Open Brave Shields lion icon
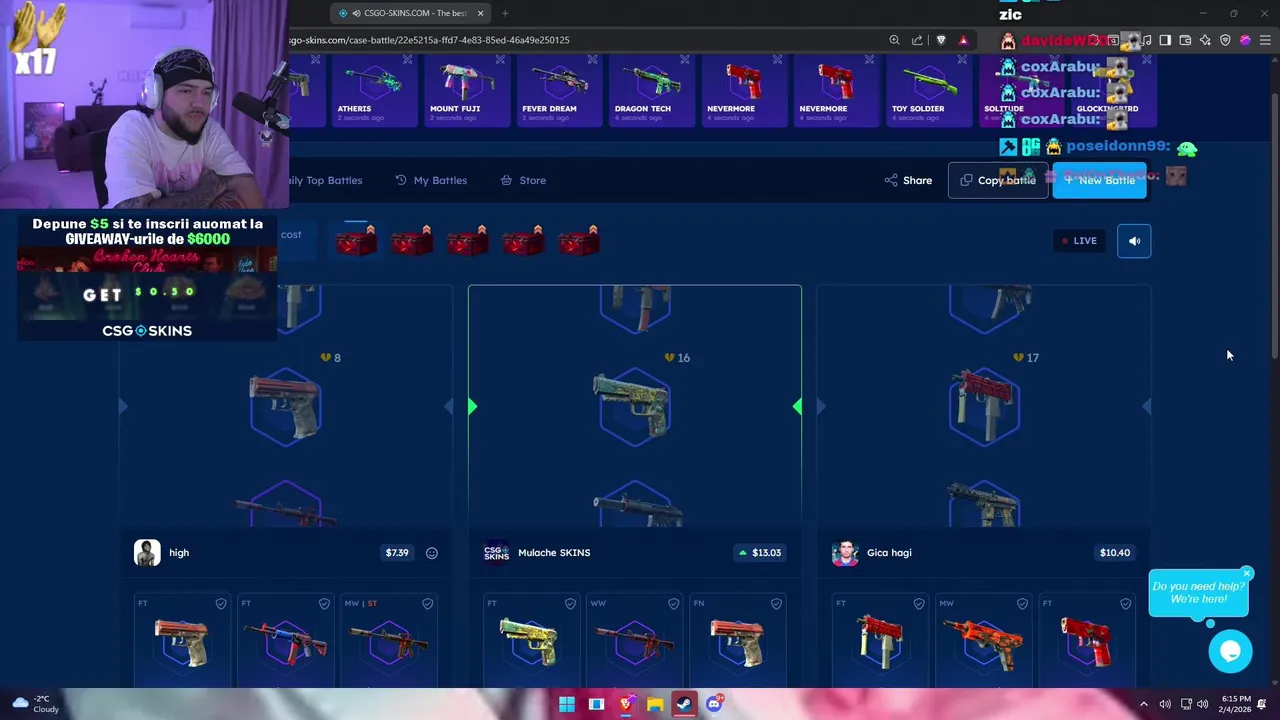1280x720 pixels. pos(941,40)
